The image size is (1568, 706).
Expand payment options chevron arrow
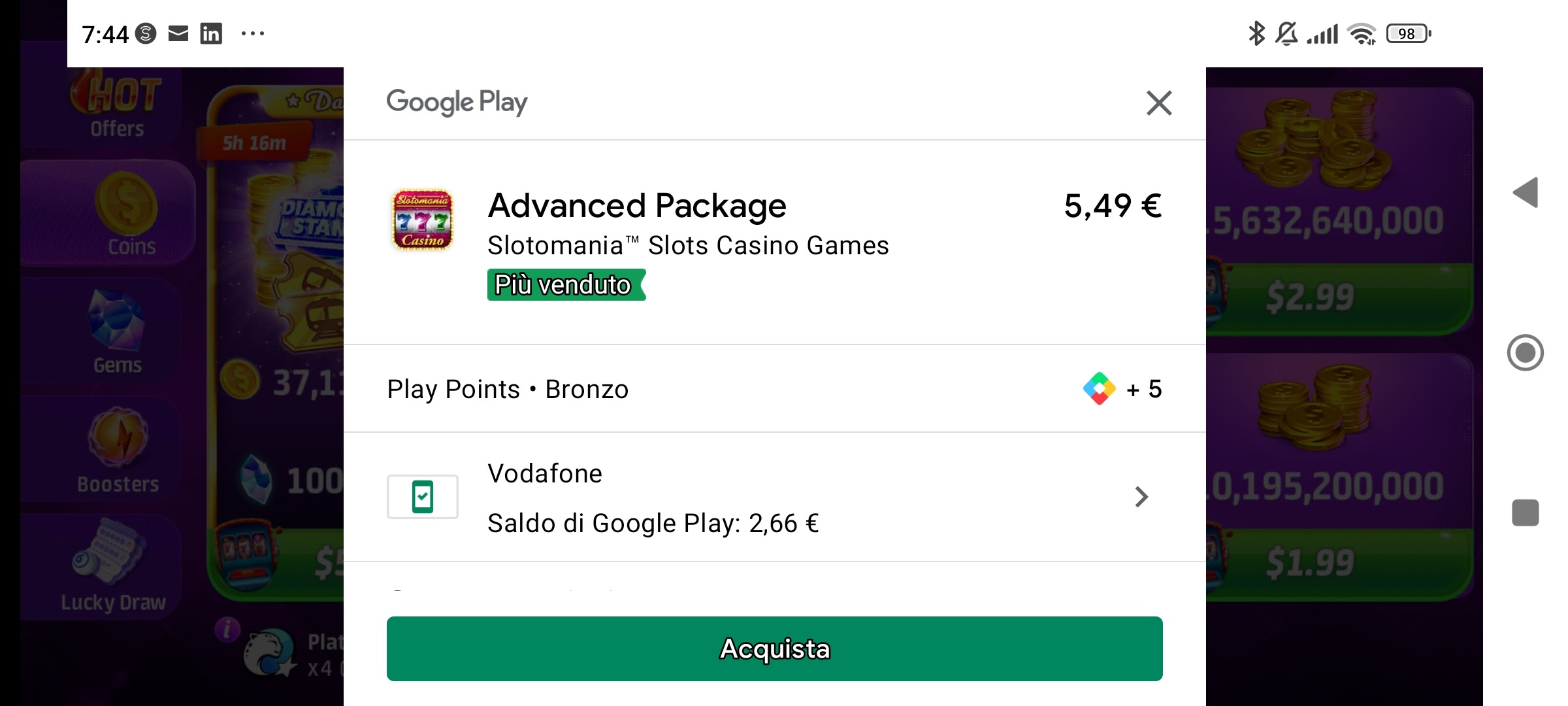tap(1141, 497)
